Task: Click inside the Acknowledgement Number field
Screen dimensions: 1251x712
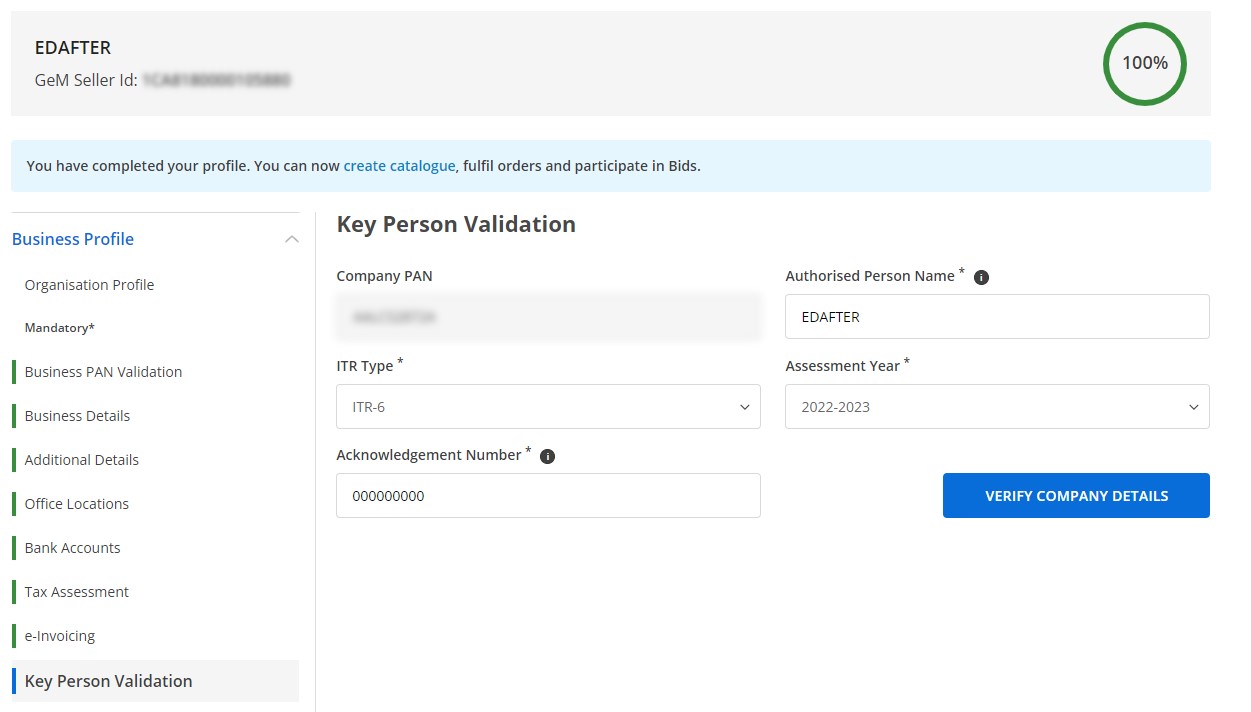Action: pos(548,495)
